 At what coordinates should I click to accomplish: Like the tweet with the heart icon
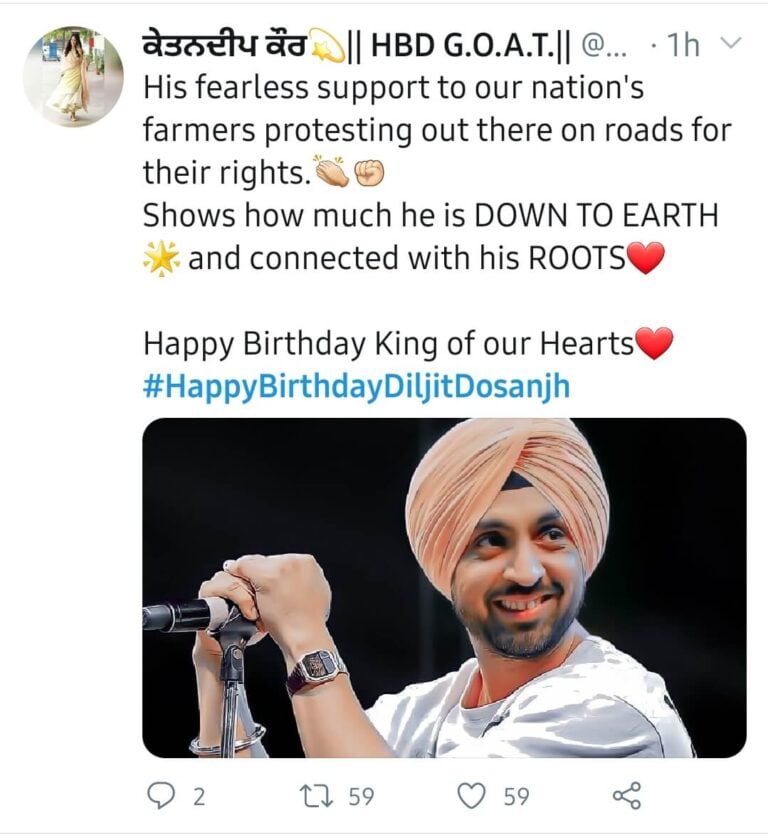point(471,796)
